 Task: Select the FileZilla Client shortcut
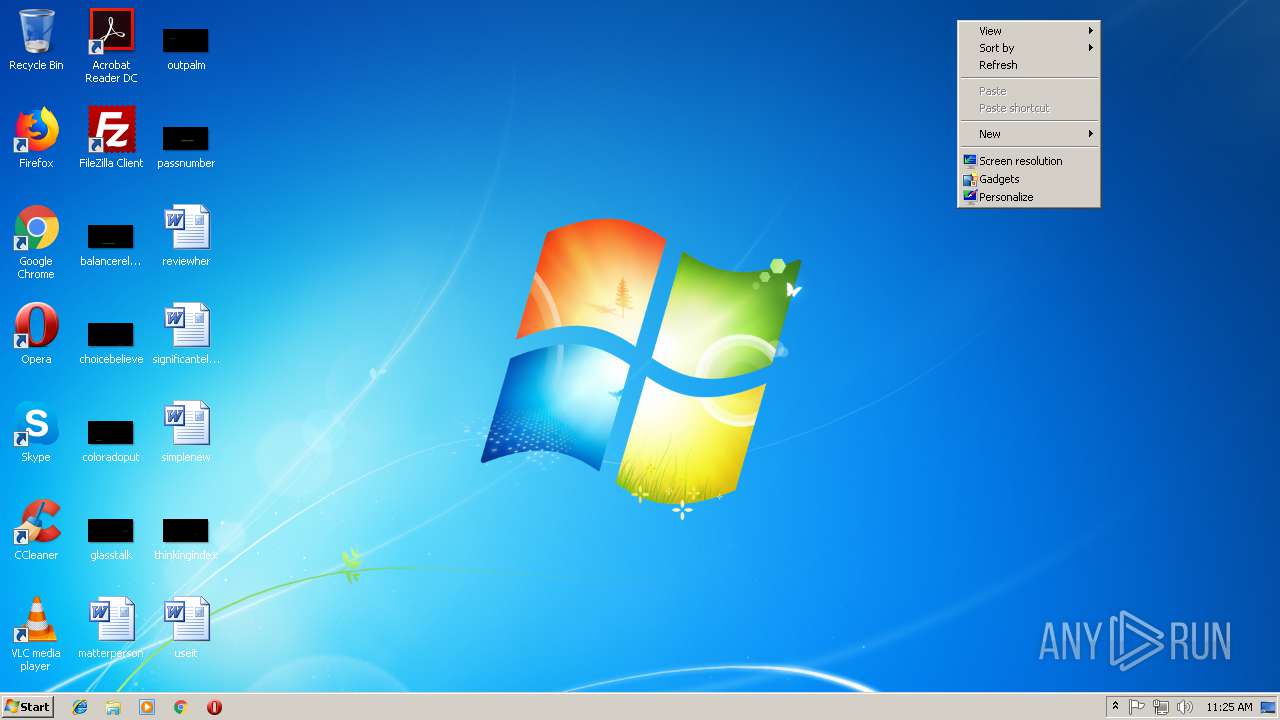pyautogui.click(x=111, y=138)
